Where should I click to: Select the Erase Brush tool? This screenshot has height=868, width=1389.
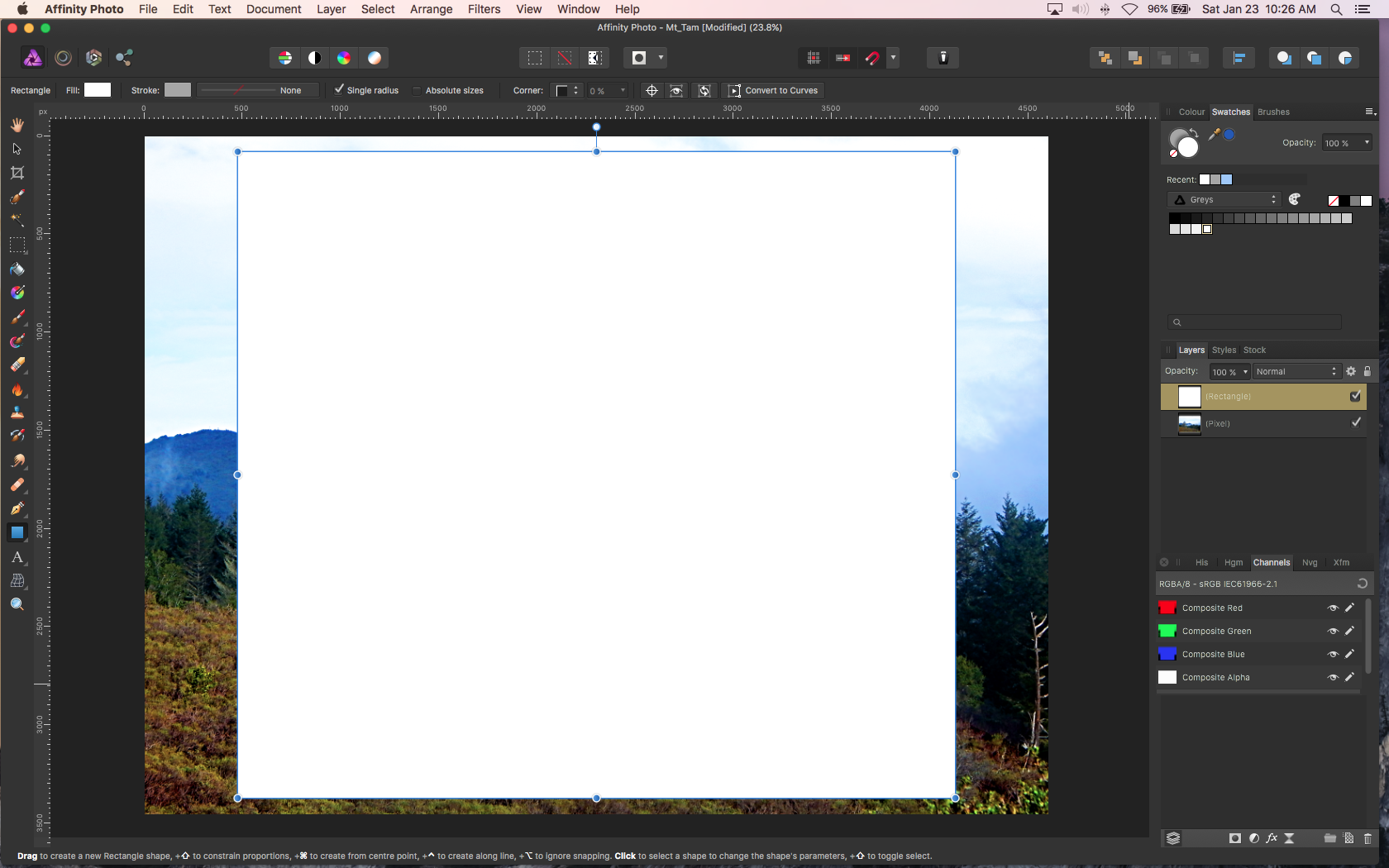click(17, 365)
